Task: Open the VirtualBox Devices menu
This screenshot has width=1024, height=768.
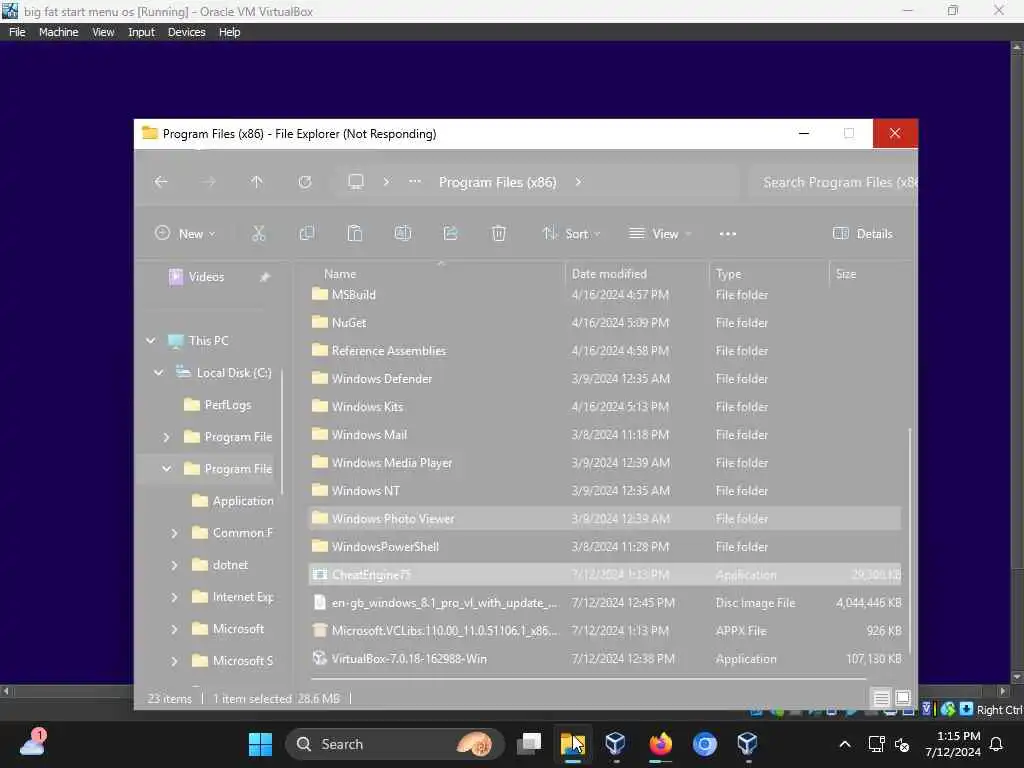Action: click(x=186, y=32)
